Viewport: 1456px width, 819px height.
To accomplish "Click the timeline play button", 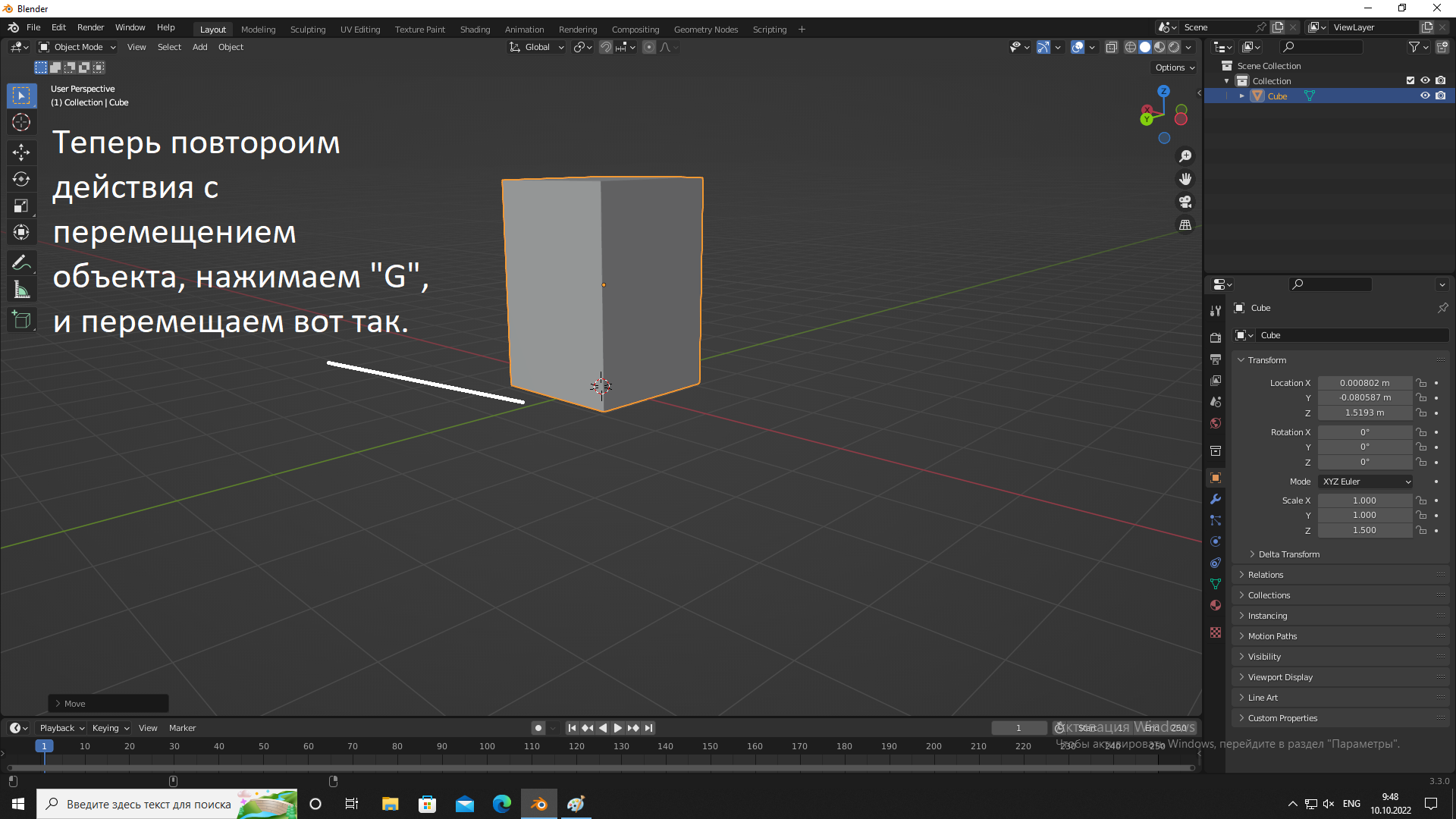I will coord(618,728).
